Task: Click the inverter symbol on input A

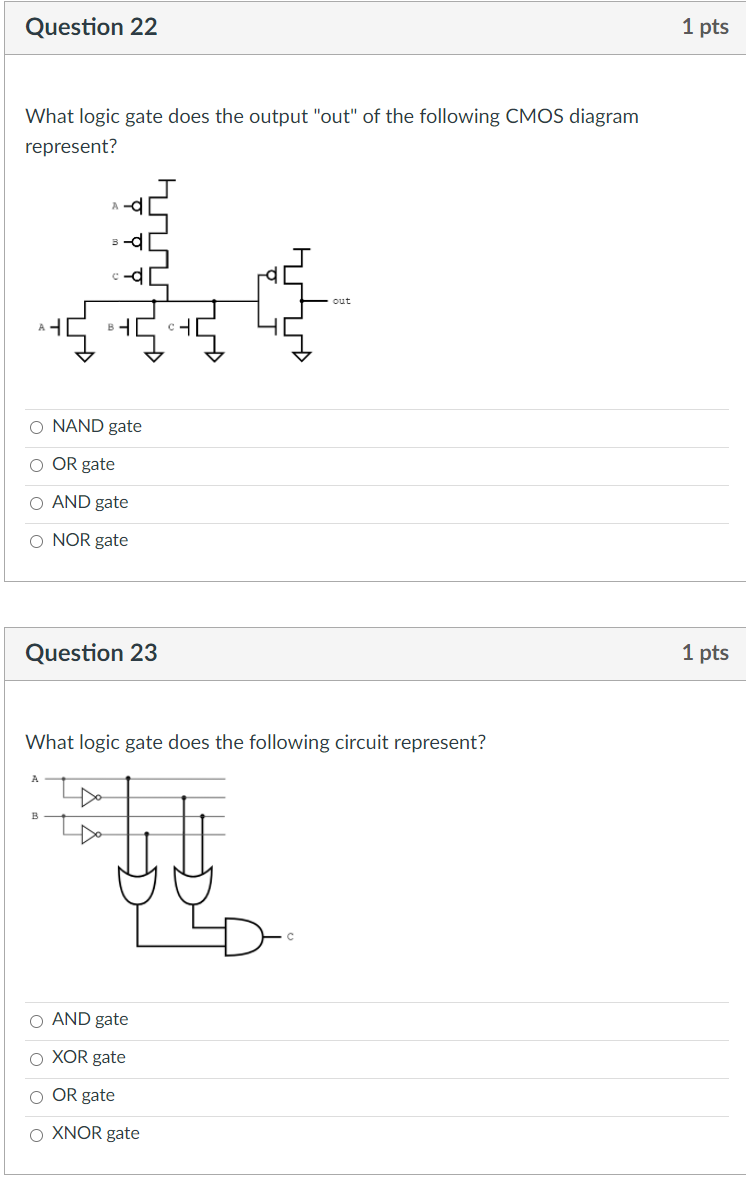Action: click(x=89, y=795)
